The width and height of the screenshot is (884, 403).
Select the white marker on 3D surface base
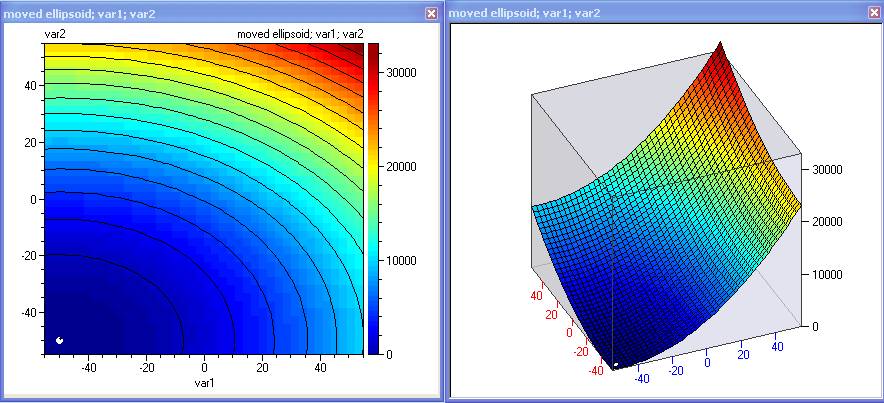pyautogui.click(x=616, y=366)
